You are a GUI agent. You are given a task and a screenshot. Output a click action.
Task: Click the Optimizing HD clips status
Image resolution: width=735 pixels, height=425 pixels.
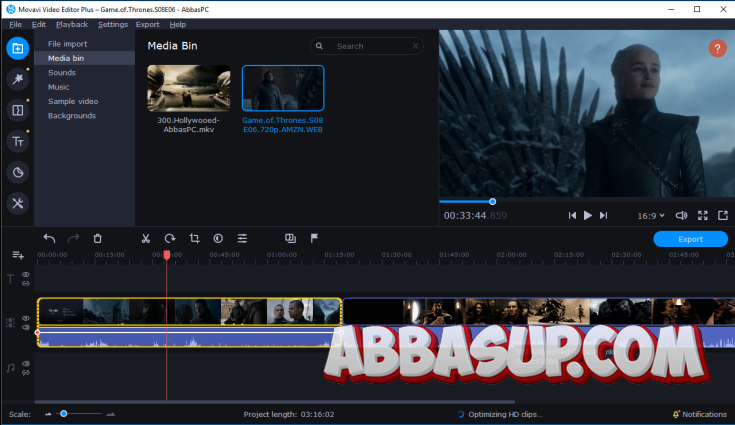point(500,414)
